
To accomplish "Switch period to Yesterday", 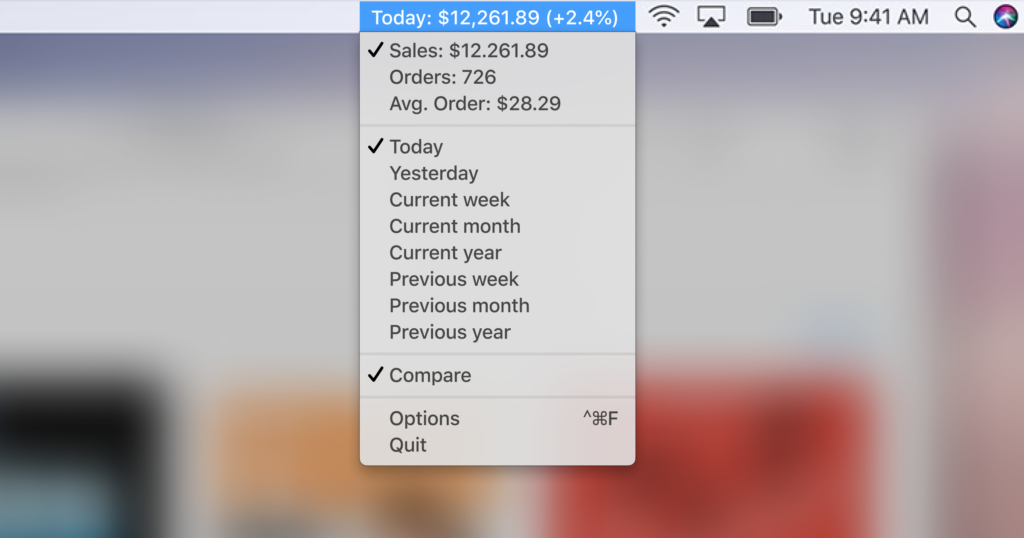I will click(497, 173).
